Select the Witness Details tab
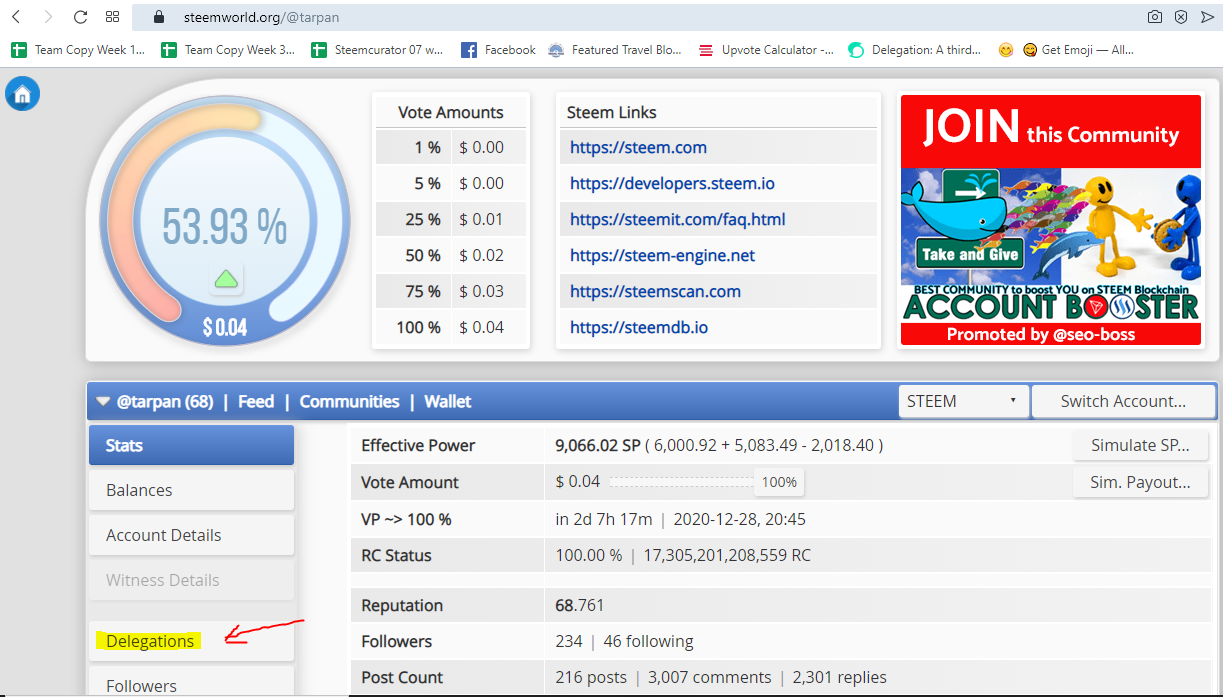The width and height of the screenshot is (1223, 697). [x=191, y=580]
